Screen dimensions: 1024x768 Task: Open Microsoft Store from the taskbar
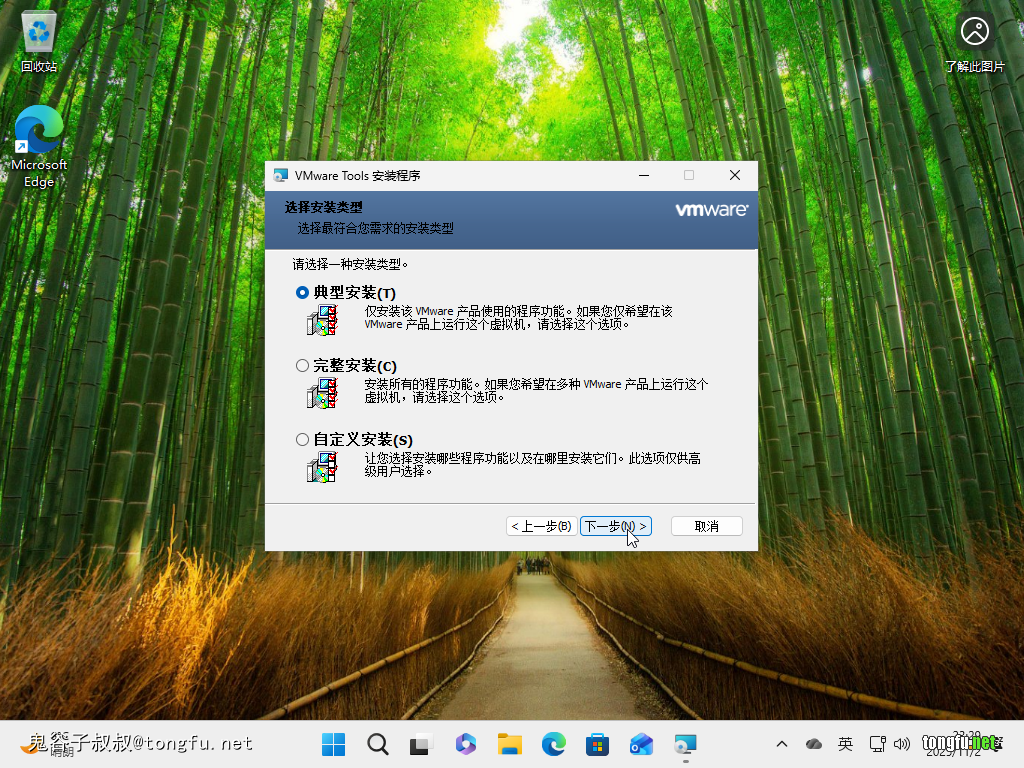[597, 744]
